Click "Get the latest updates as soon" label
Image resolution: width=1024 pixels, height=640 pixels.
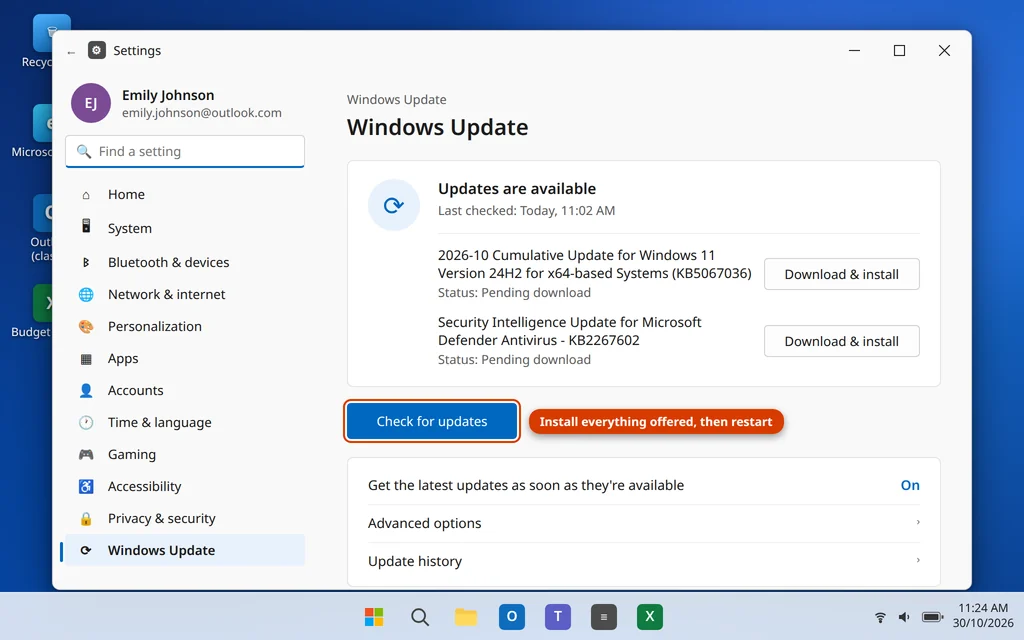click(x=526, y=485)
